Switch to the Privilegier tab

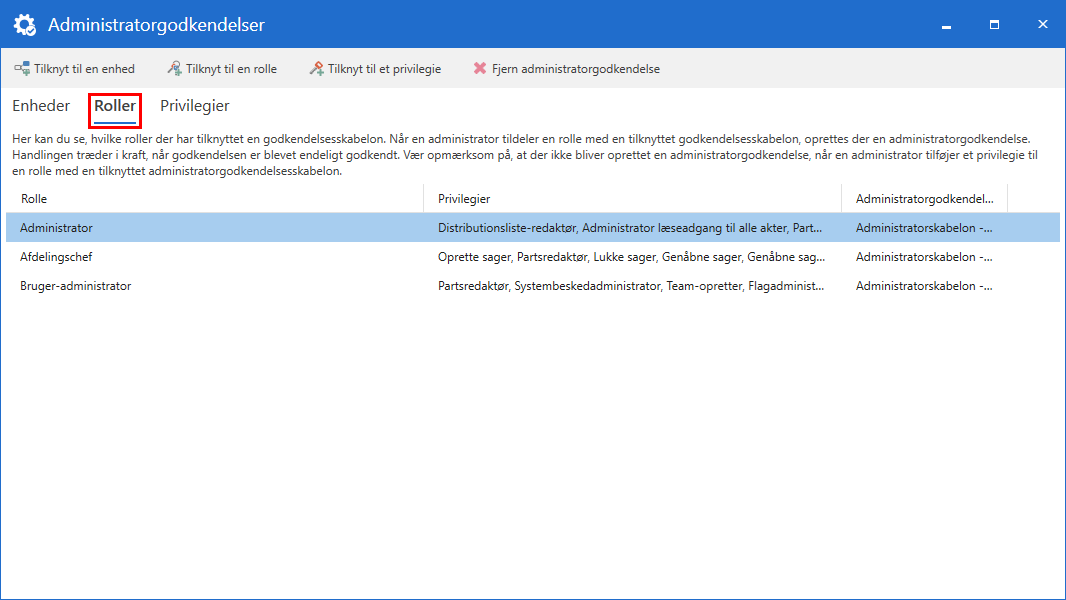pos(194,106)
